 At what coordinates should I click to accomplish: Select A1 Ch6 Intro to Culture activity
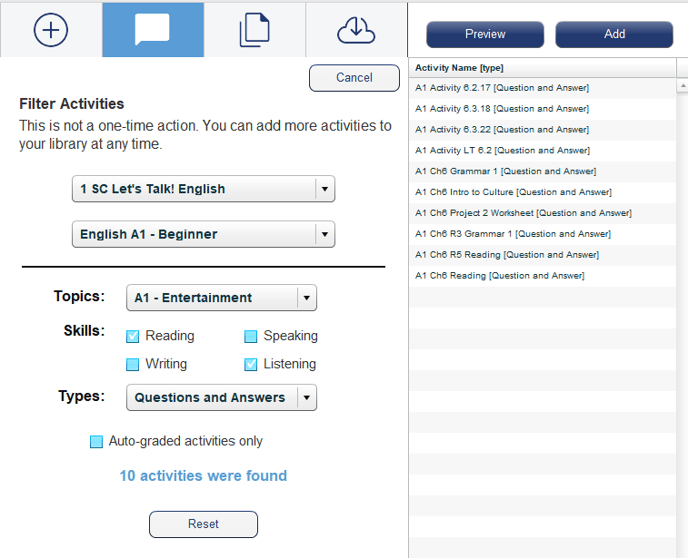(542, 192)
